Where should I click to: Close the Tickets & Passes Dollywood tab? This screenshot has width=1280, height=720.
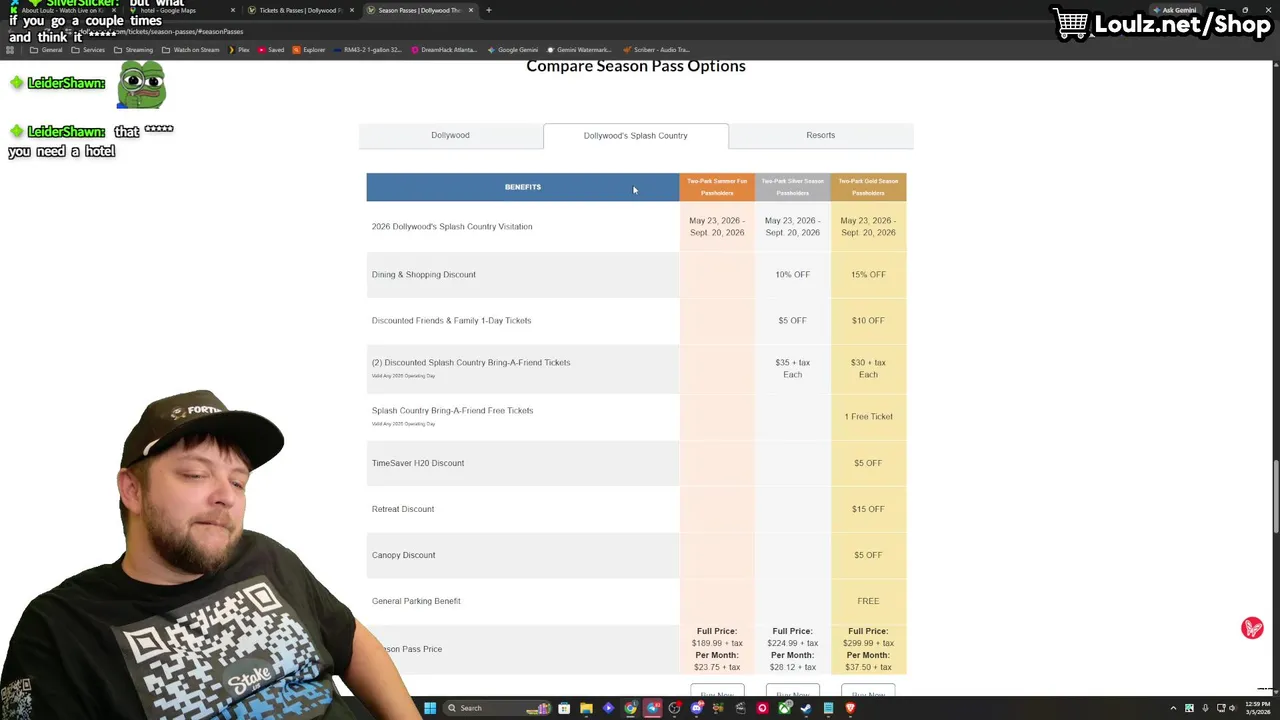(351, 10)
